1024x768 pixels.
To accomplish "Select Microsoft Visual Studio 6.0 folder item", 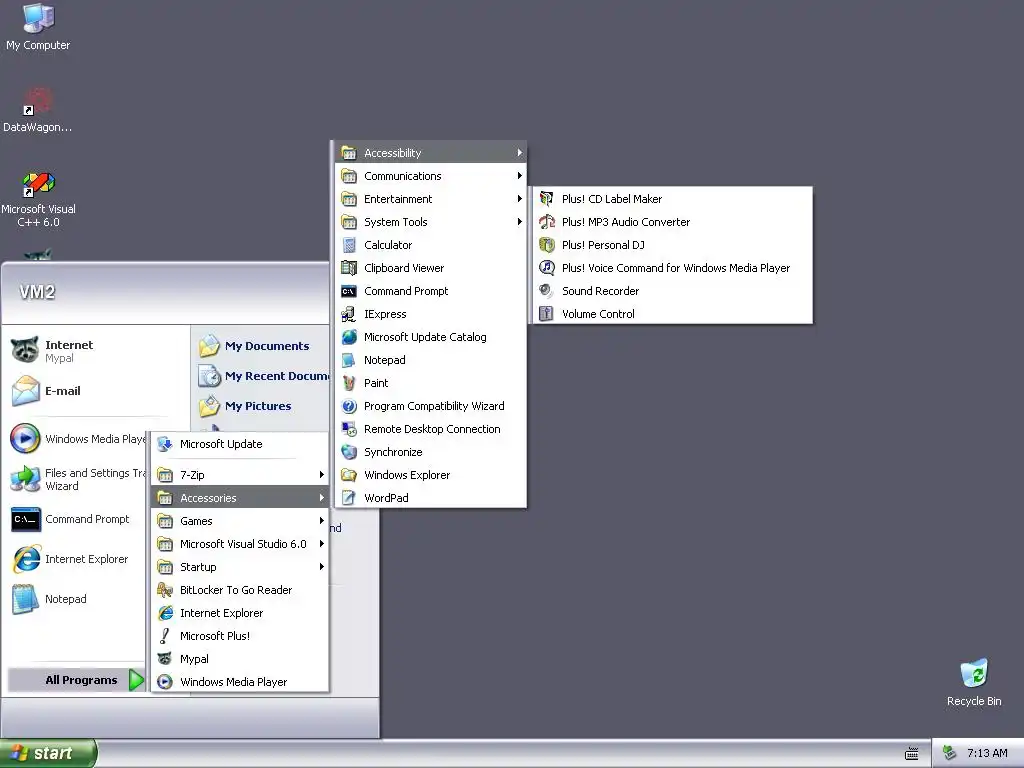I will pyautogui.click(x=239, y=543).
